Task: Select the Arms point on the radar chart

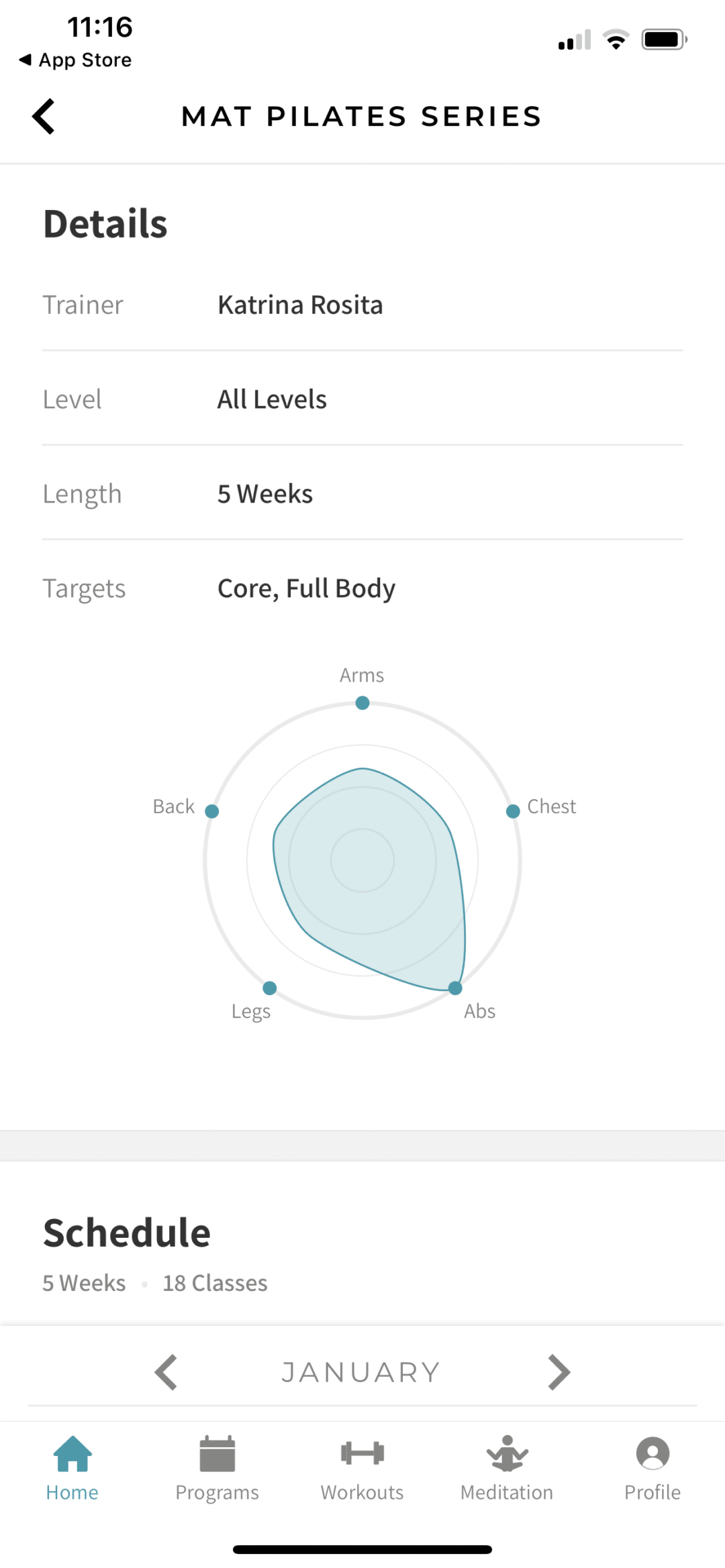Action: pos(362,702)
